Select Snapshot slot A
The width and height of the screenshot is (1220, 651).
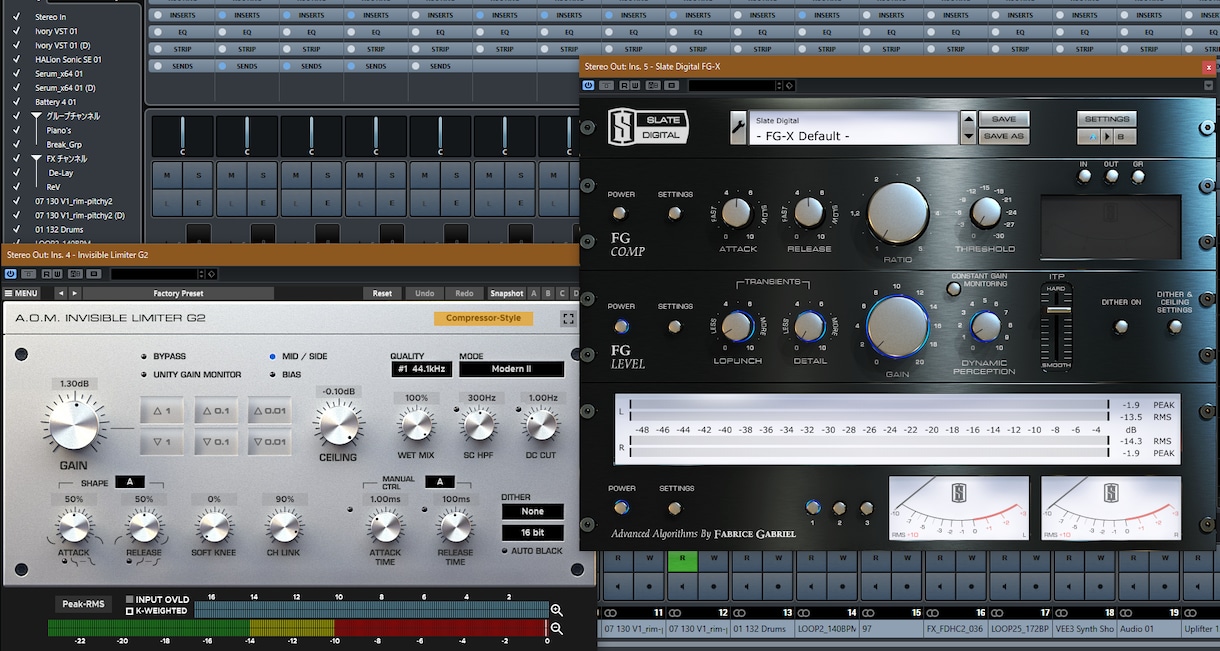pyautogui.click(x=534, y=293)
